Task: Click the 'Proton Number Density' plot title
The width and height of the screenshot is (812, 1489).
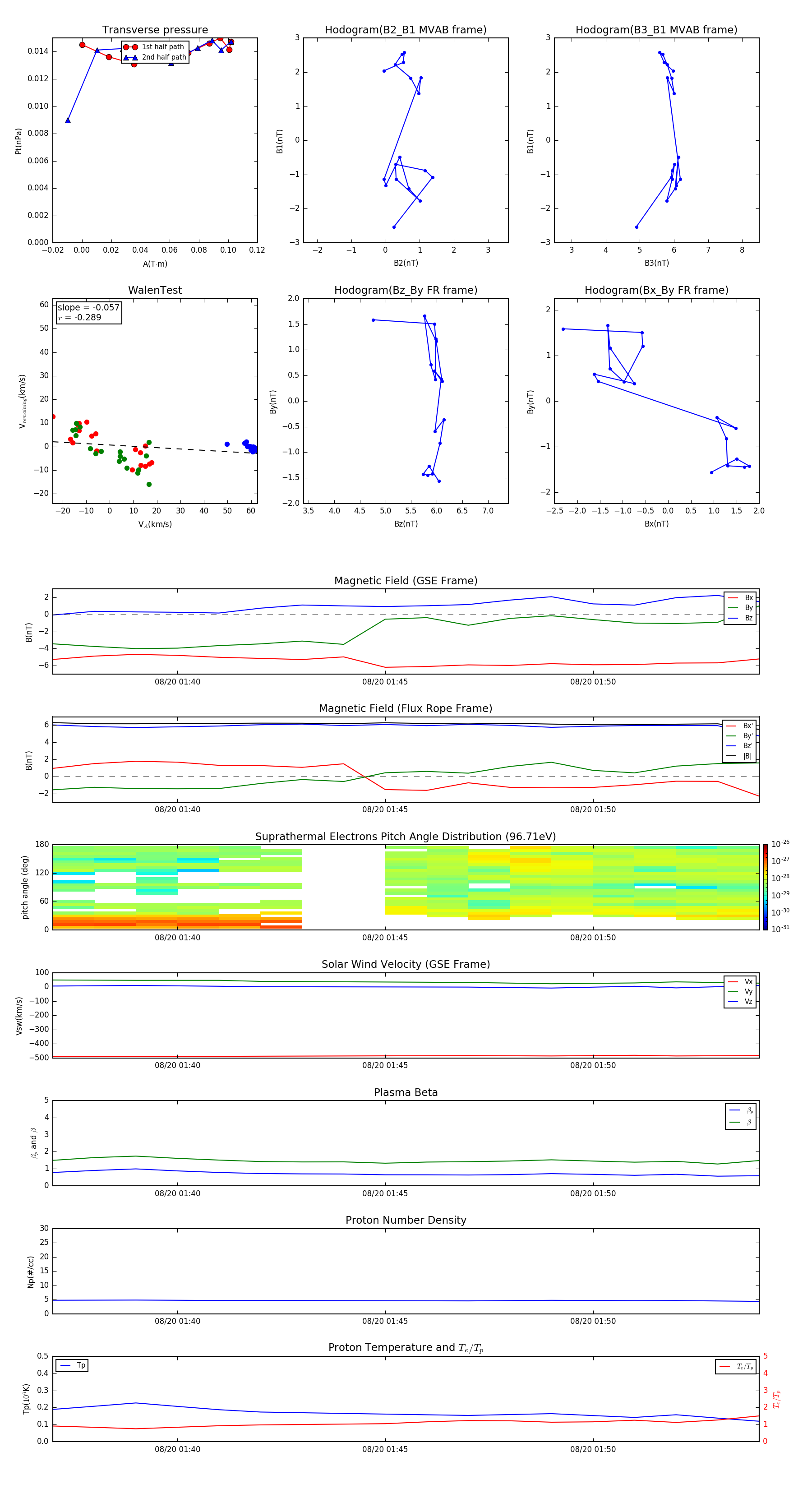Action: pos(406,1220)
